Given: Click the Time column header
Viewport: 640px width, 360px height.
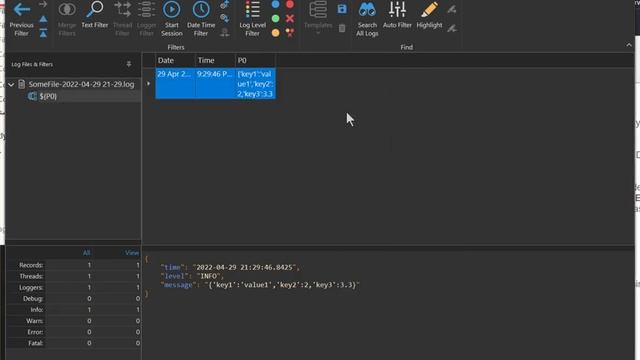Looking at the screenshot, I should coord(215,60).
